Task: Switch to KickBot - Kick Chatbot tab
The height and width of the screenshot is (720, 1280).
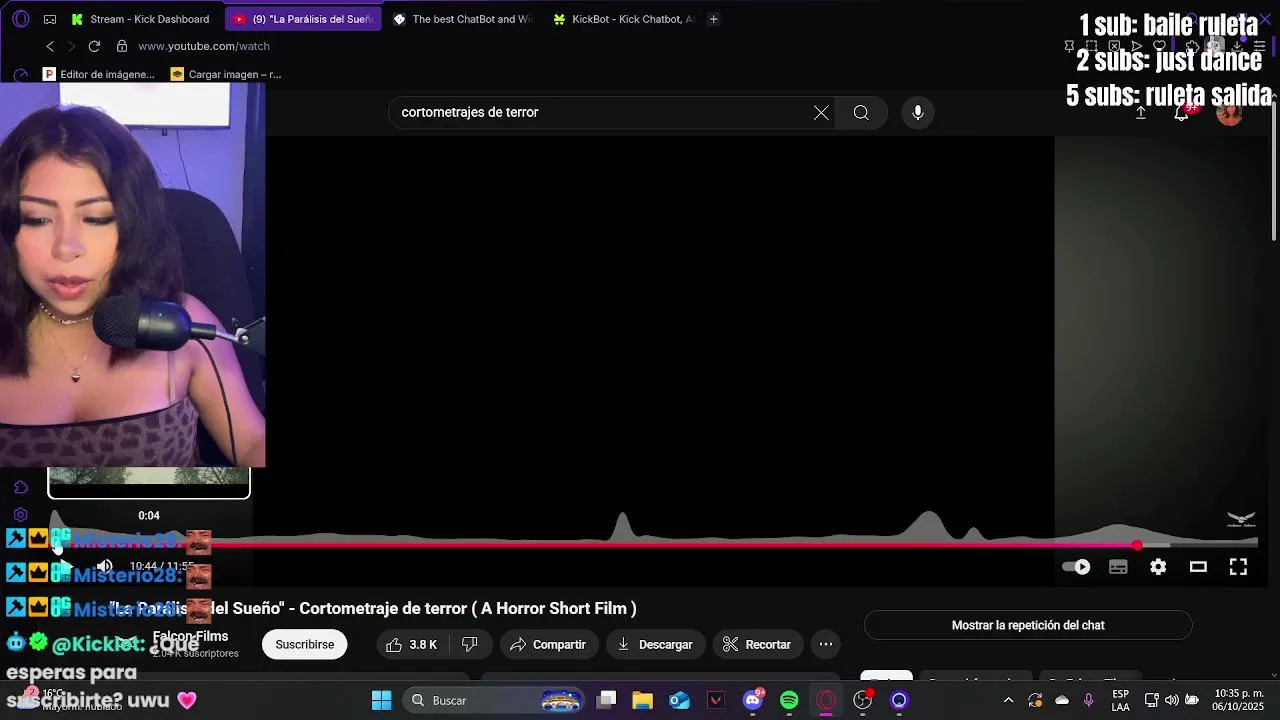Action: [623, 19]
